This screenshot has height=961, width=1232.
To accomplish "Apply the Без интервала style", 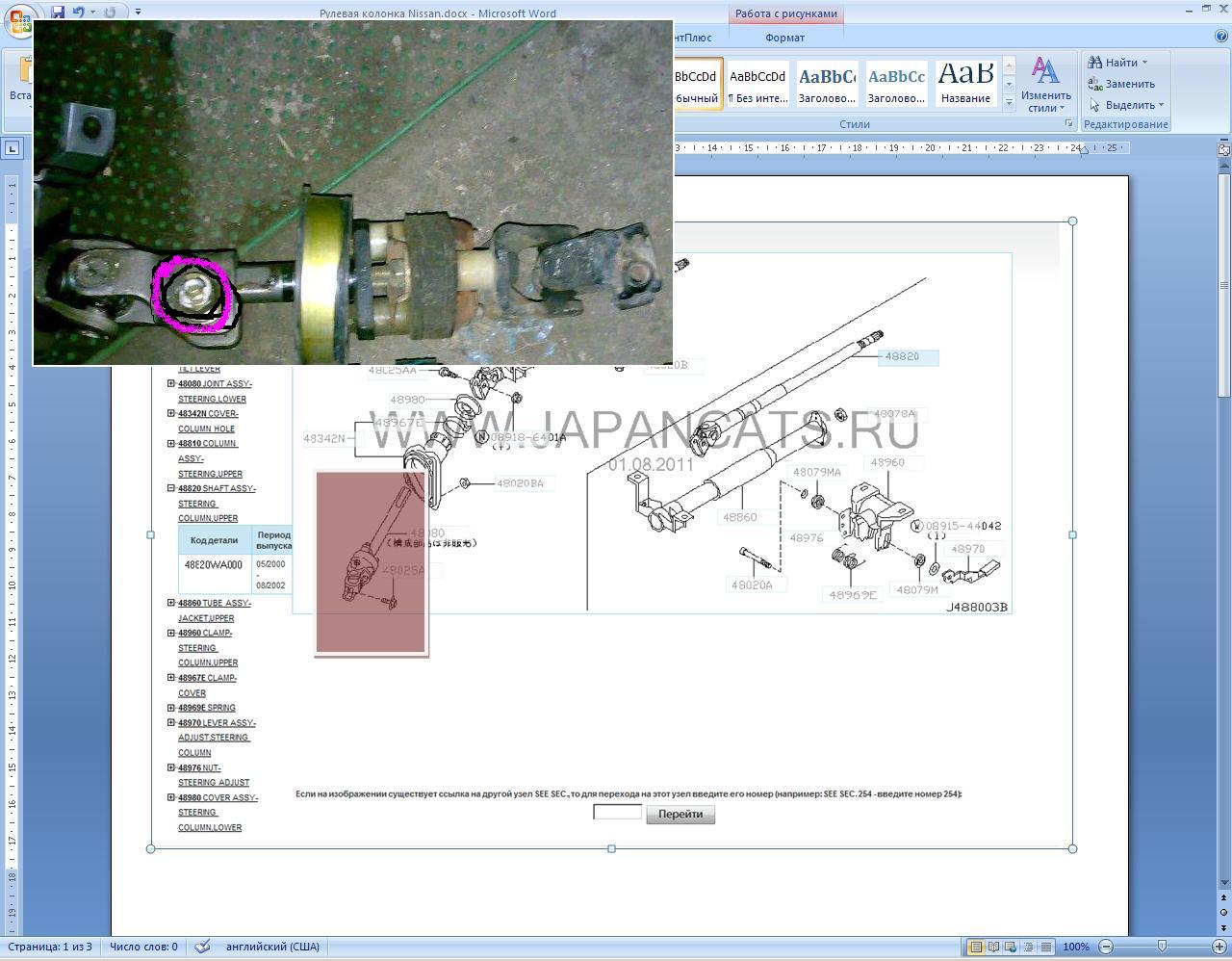I will [x=757, y=84].
